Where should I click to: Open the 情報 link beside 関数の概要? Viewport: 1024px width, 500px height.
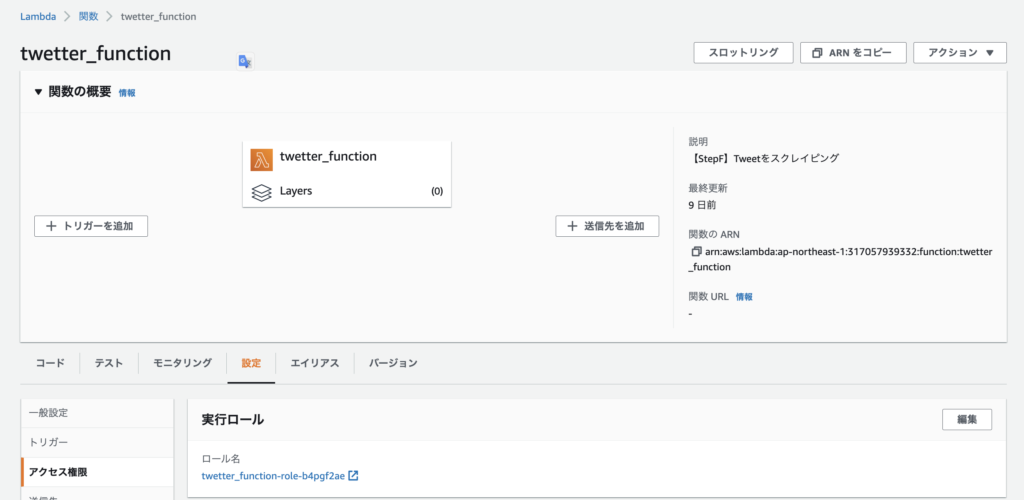coord(127,93)
